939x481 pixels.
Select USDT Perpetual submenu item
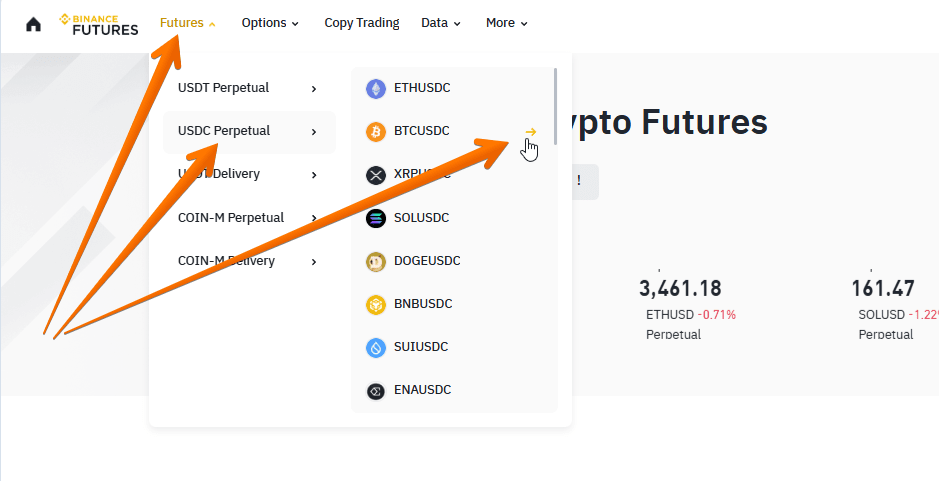click(224, 88)
